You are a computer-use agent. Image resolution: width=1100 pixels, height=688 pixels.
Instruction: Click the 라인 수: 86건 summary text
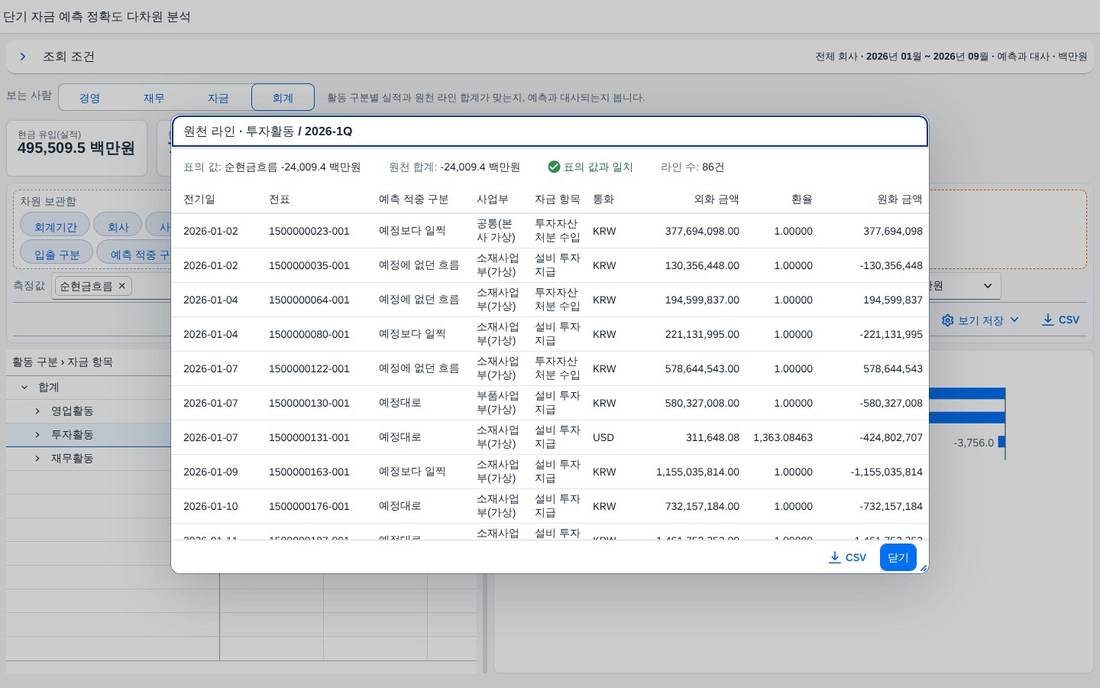click(x=692, y=167)
